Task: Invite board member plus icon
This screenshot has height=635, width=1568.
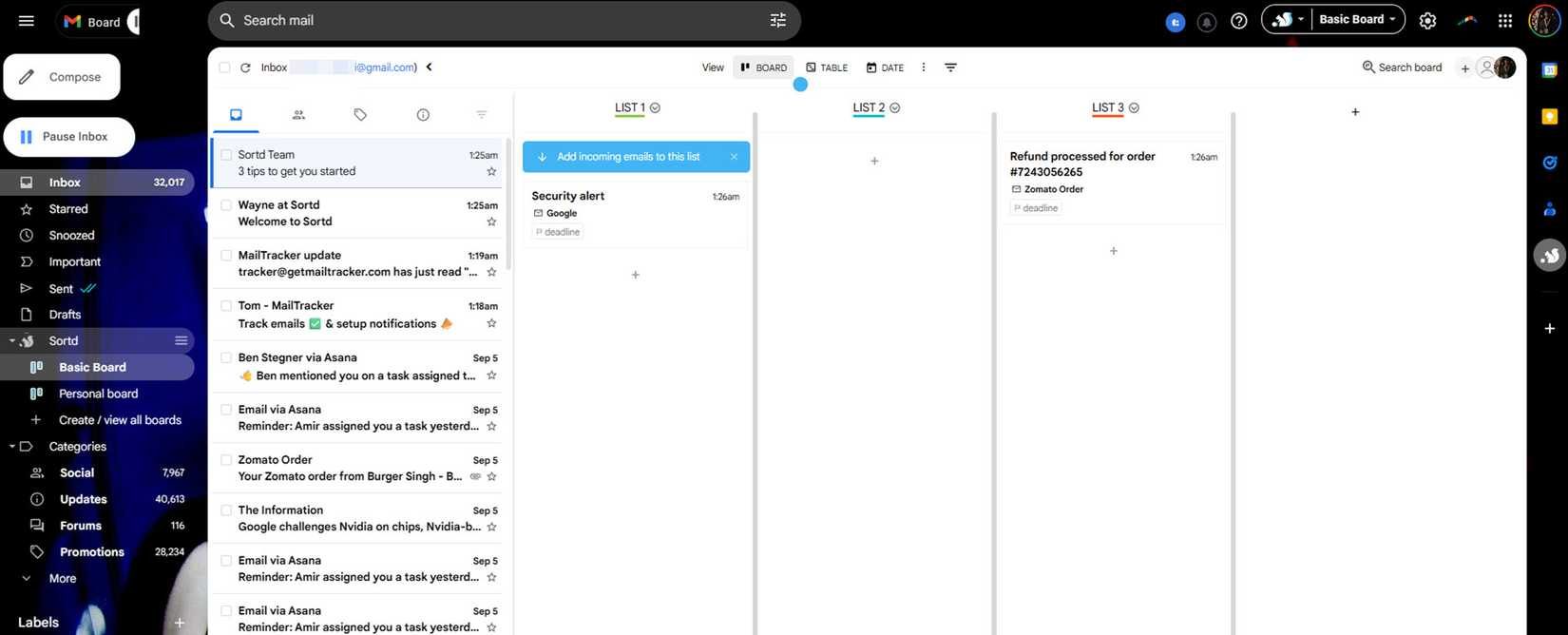Action: click(1464, 68)
